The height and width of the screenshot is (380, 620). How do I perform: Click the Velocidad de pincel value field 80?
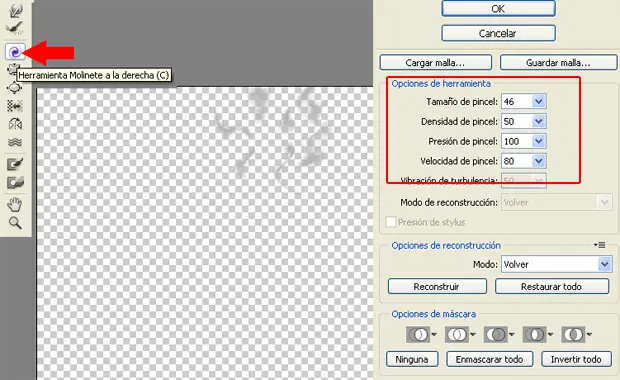[517, 161]
